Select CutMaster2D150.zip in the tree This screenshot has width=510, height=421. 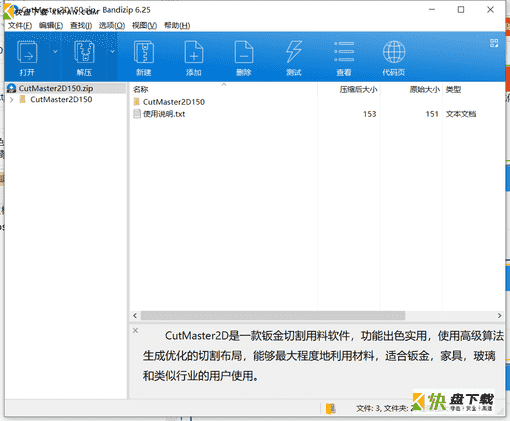(56, 88)
